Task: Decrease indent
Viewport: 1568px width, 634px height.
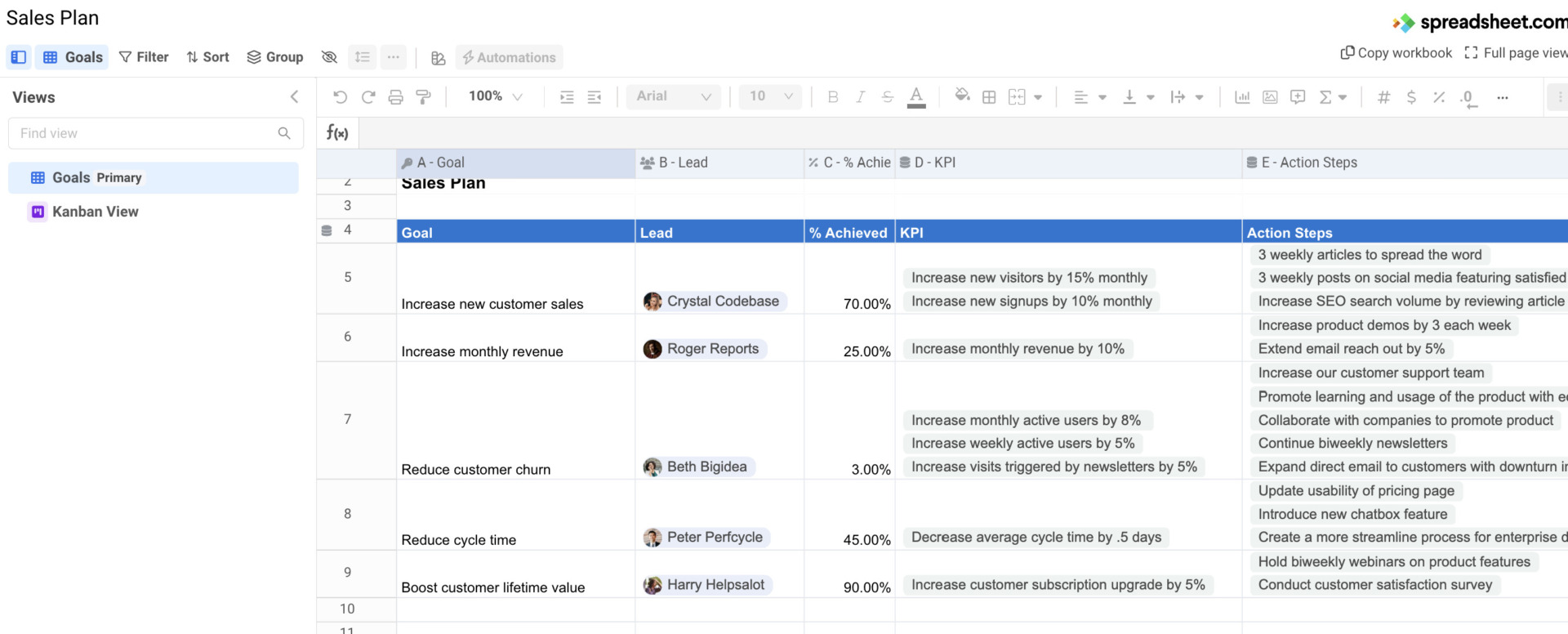Action: pos(595,97)
